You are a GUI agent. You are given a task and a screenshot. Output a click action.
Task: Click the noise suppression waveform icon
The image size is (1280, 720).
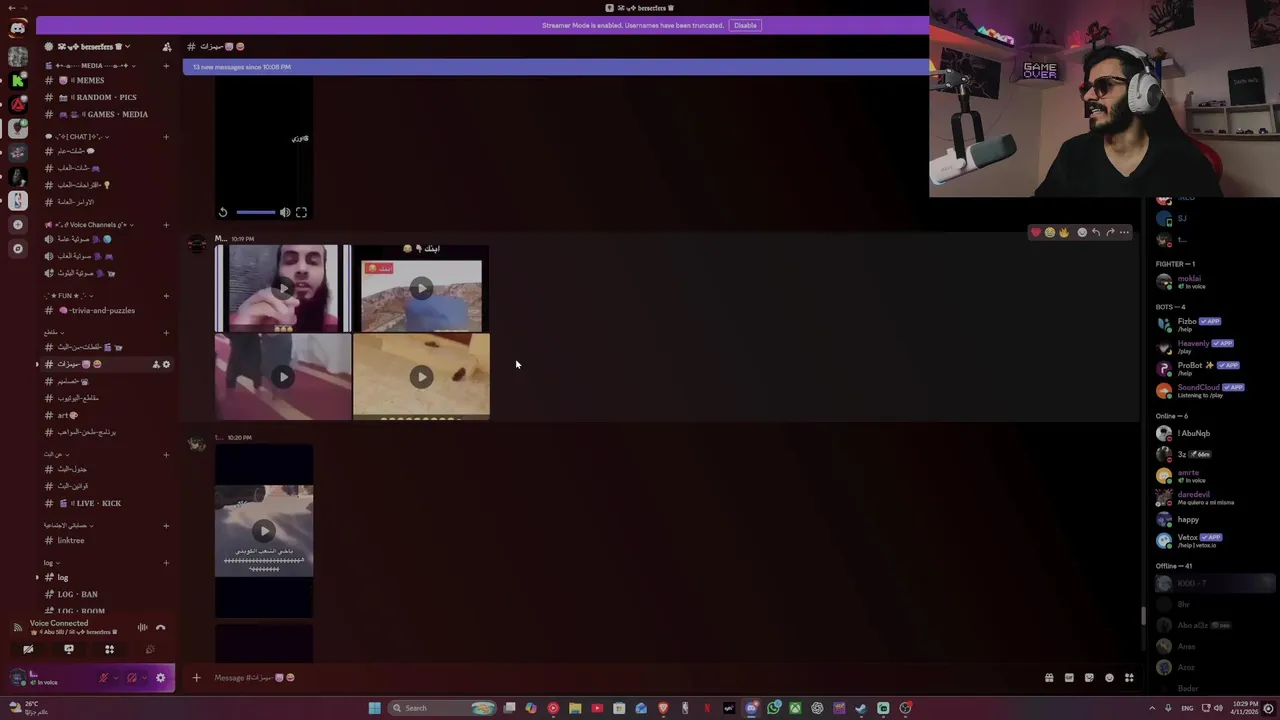pos(142,627)
